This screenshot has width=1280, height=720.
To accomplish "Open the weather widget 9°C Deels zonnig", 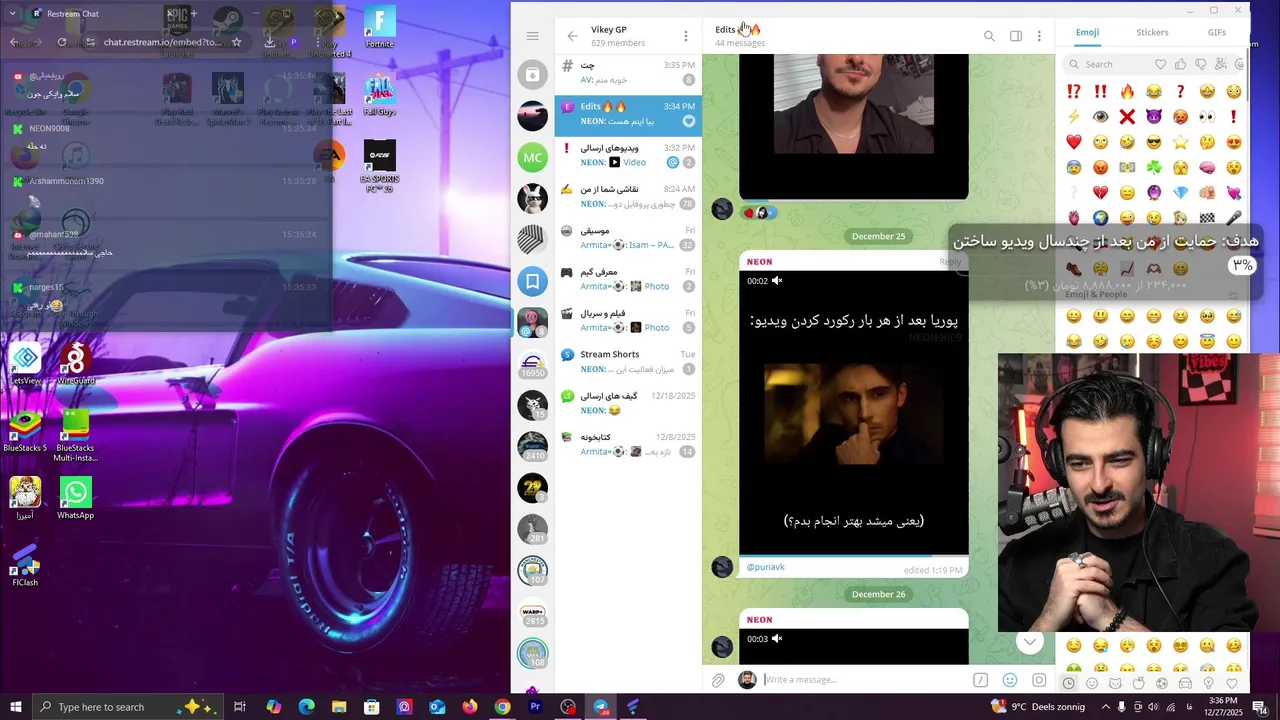I will tap(1040, 707).
